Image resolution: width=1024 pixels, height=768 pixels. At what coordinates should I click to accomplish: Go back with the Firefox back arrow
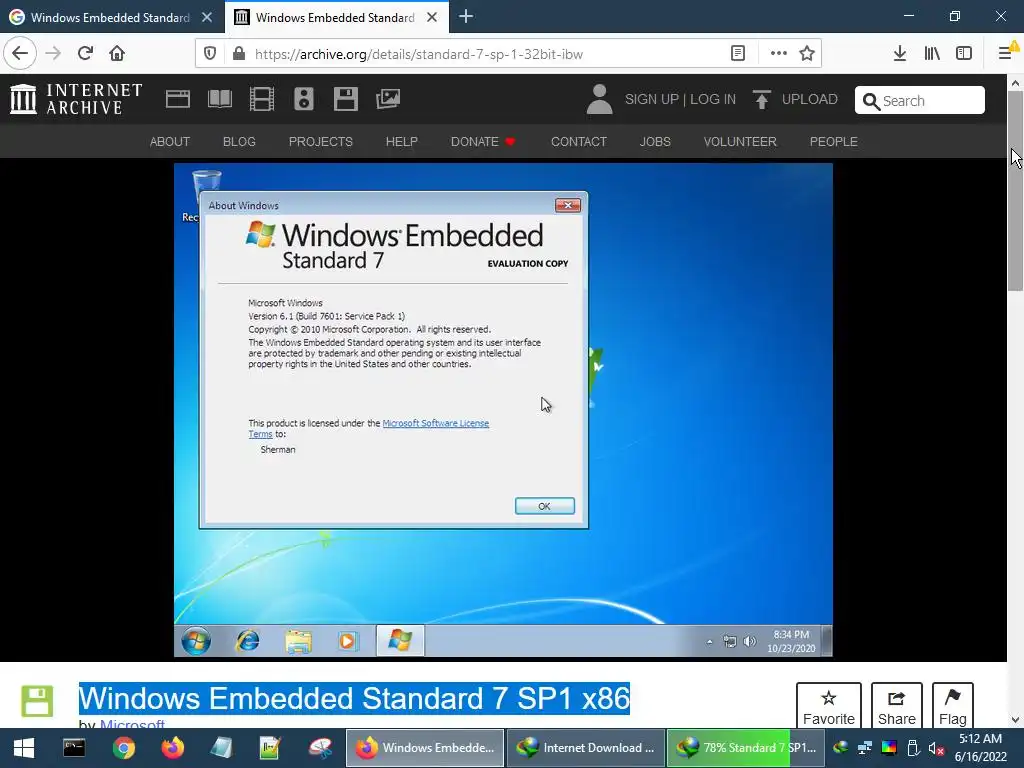[x=20, y=53]
